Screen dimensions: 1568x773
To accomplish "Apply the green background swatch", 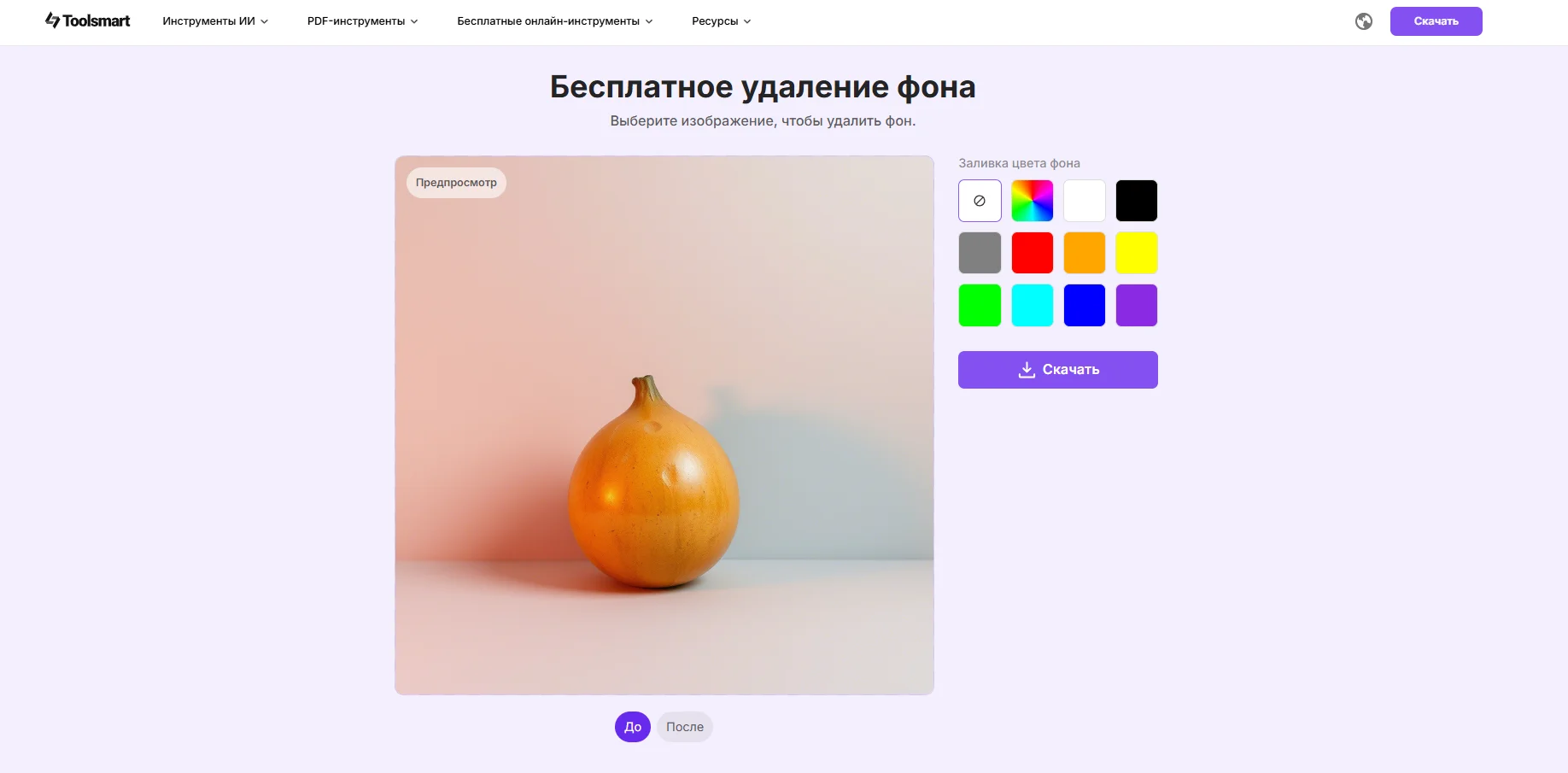I will tap(980, 305).
